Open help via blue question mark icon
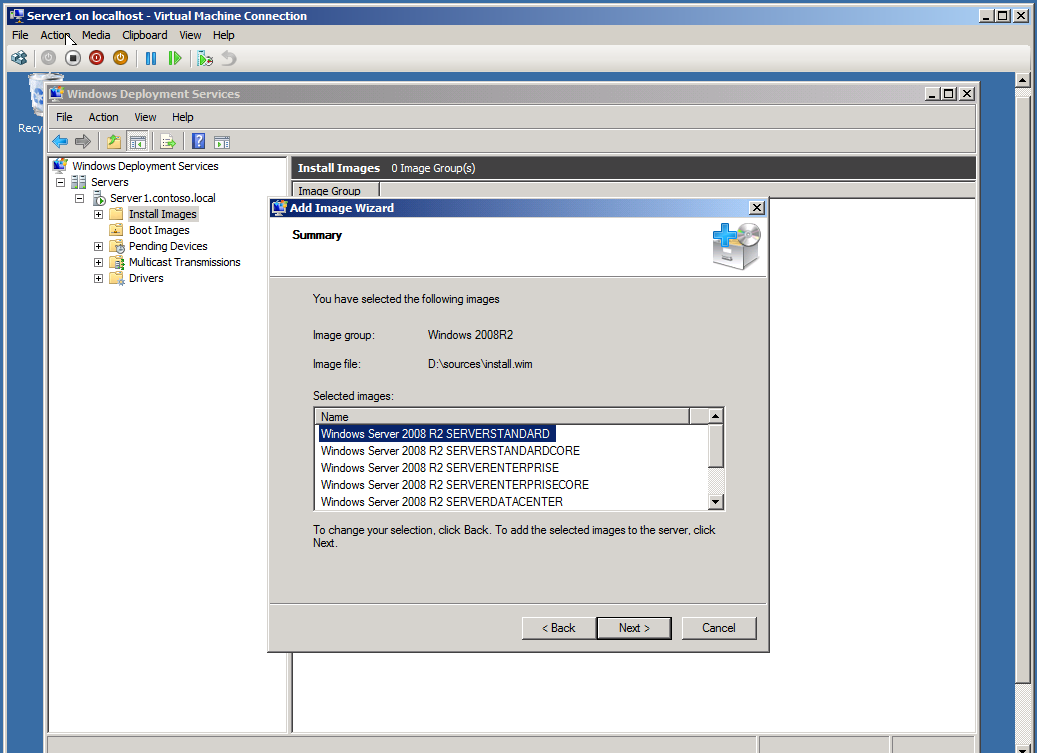 tap(198, 141)
